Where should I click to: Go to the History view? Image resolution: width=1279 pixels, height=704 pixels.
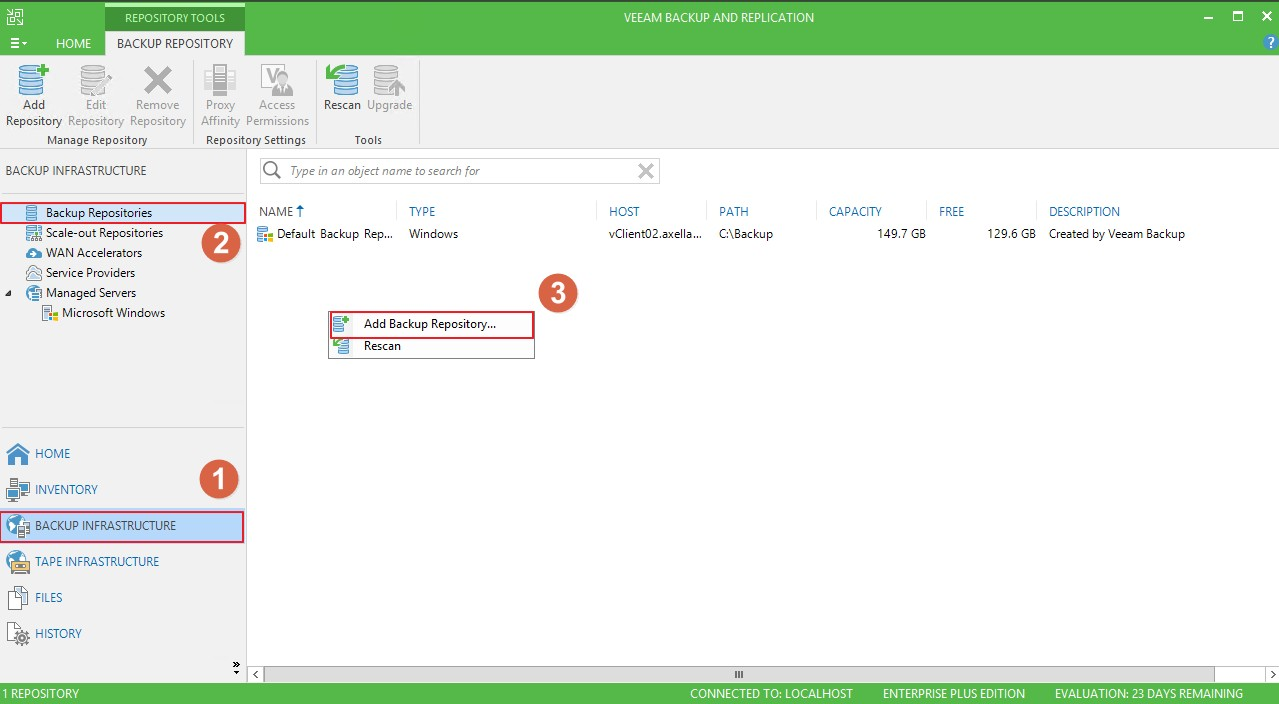[58, 633]
